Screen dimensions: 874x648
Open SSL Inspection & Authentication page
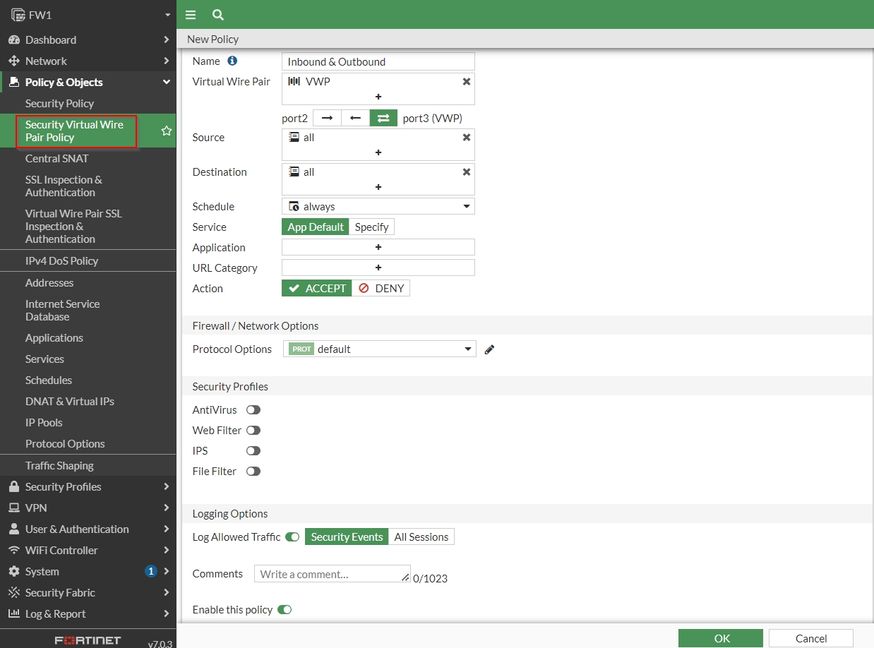(63, 186)
